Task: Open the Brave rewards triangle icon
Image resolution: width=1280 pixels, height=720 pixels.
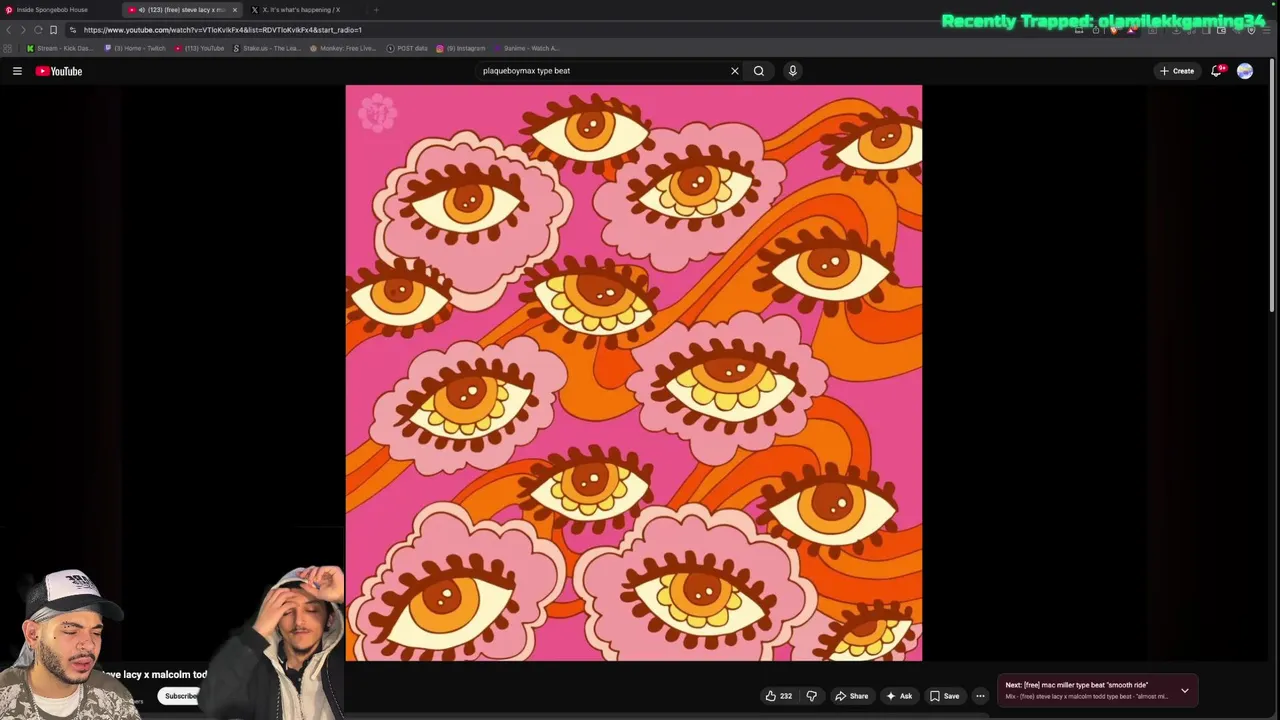Action: pos(1131,30)
